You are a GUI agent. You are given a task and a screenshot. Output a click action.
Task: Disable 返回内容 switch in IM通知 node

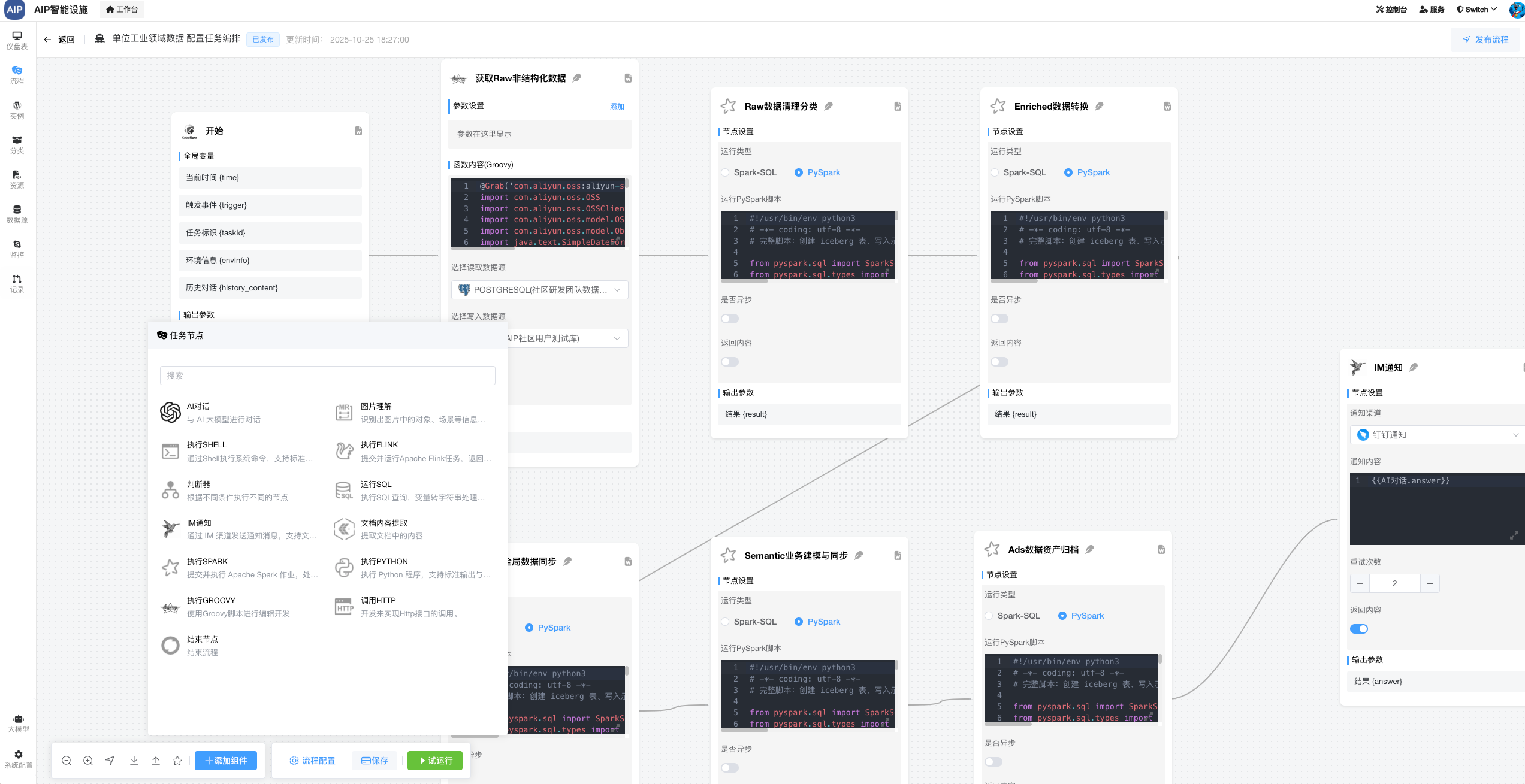[x=1358, y=629]
